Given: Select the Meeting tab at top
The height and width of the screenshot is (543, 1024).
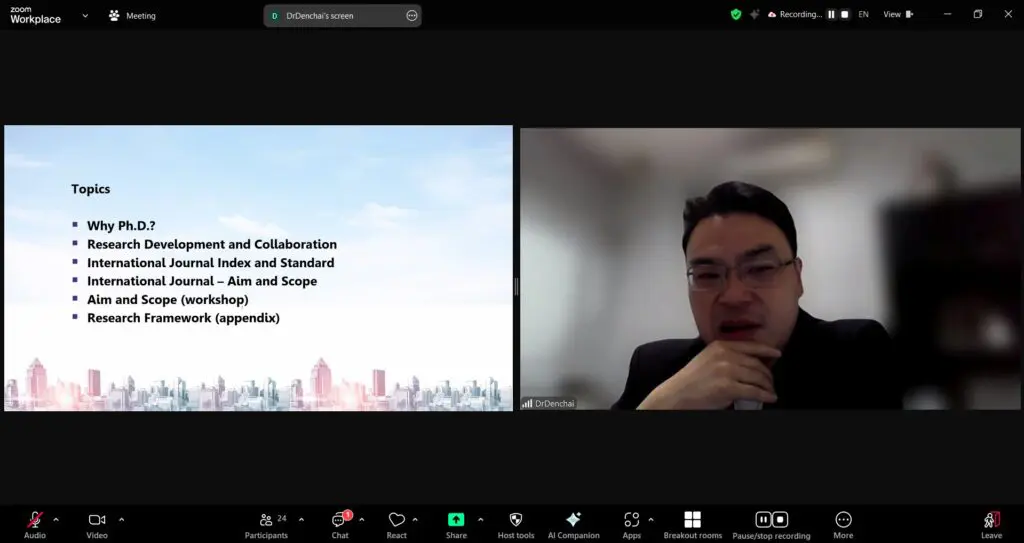Looking at the screenshot, I should coord(133,16).
